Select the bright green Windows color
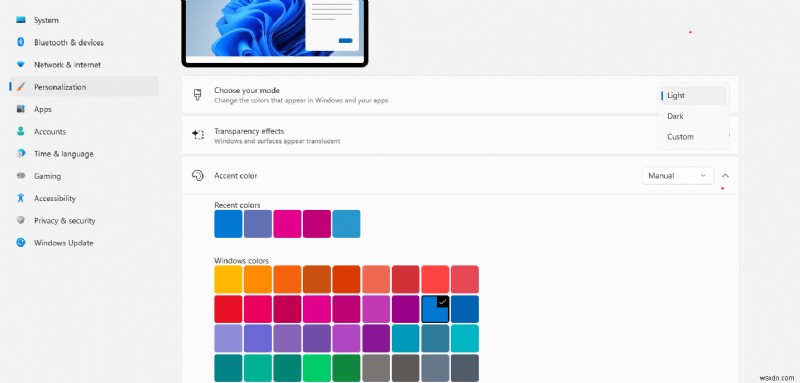 click(317, 368)
